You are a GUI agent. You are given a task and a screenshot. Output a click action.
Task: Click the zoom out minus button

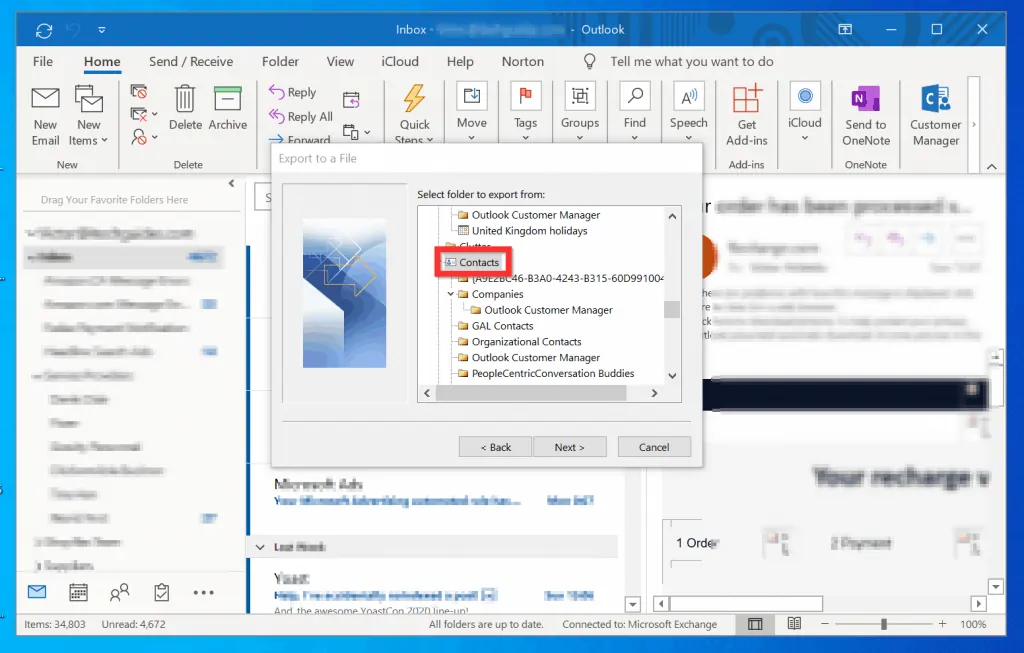(x=825, y=624)
